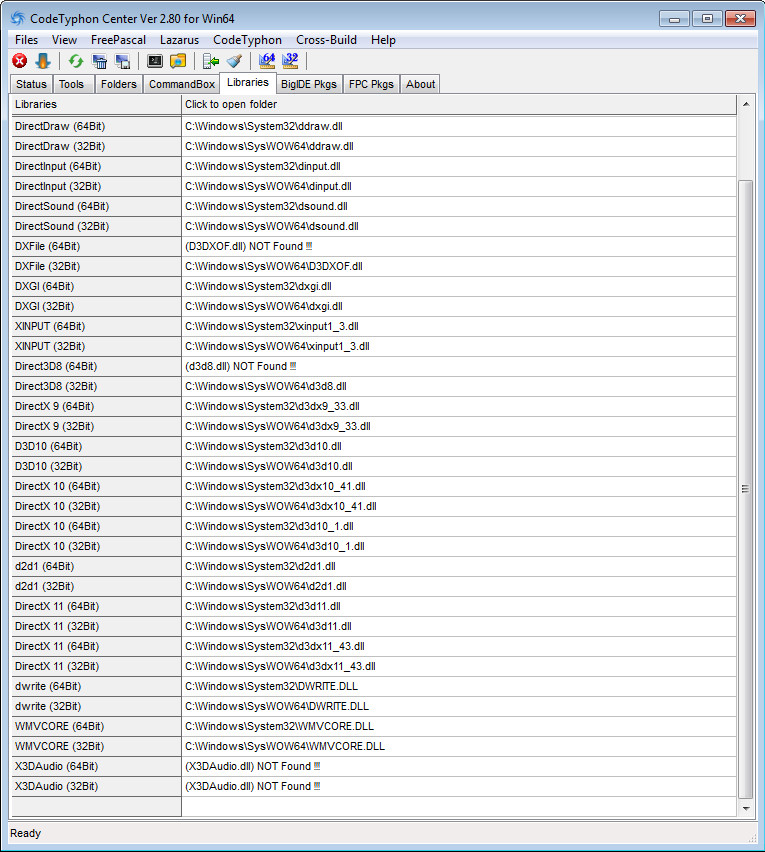Open folder C:\Windows\SysWOW64\dsound.dll
Screen dimensions: 765x852
click(x=459, y=226)
